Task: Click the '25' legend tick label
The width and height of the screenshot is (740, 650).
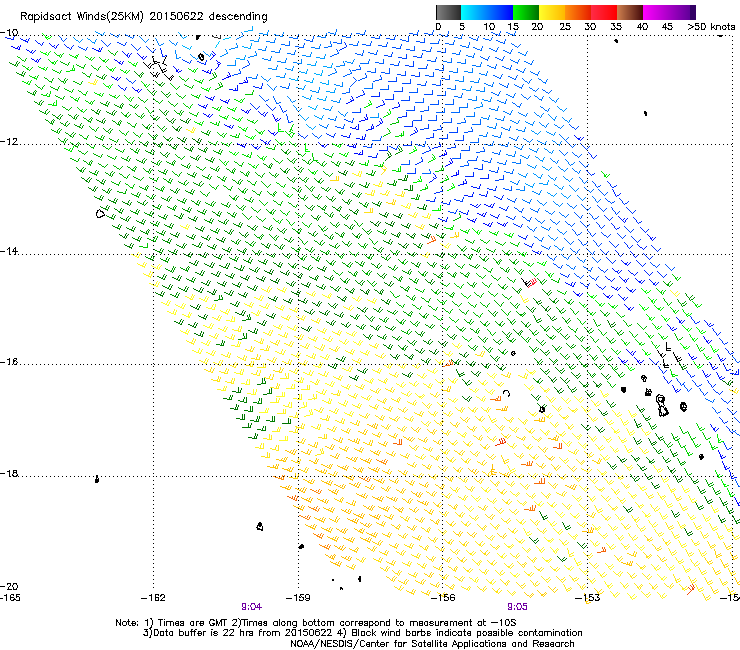Action: [x=565, y=27]
